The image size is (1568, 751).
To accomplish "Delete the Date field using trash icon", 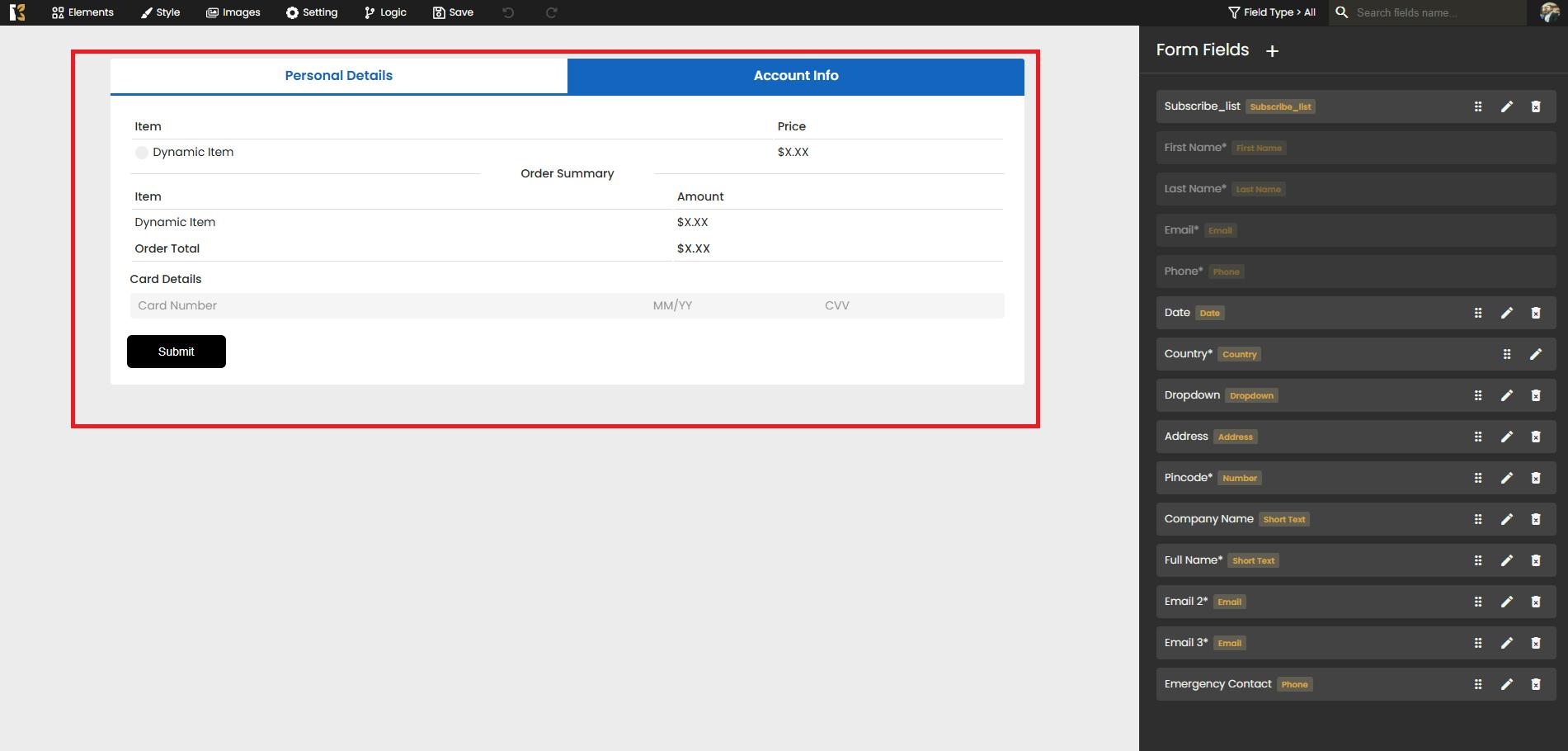I will [1535, 313].
